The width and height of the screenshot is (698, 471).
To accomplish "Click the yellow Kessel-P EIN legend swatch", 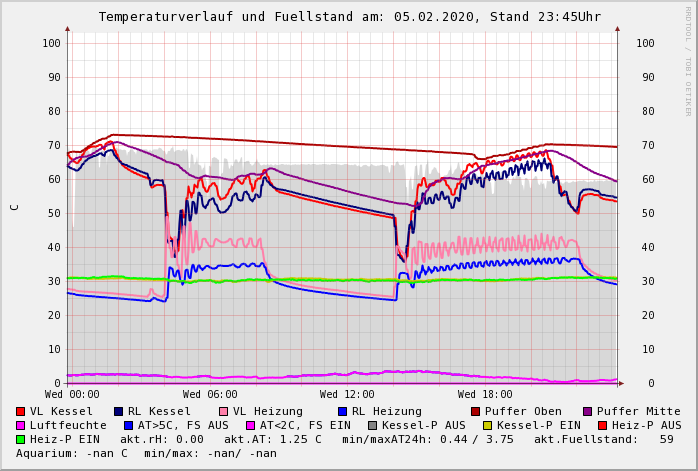I will tap(487, 425).
